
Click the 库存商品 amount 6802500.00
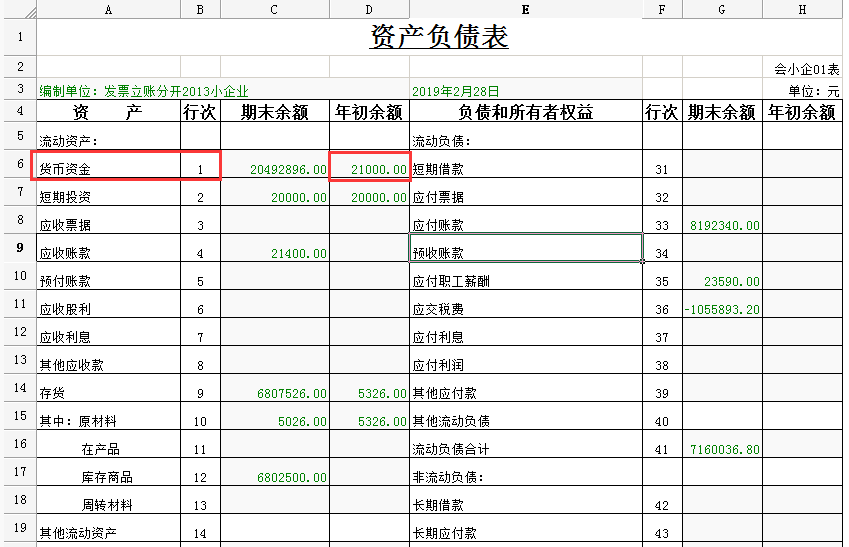pyautogui.click(x=275, y=477)
